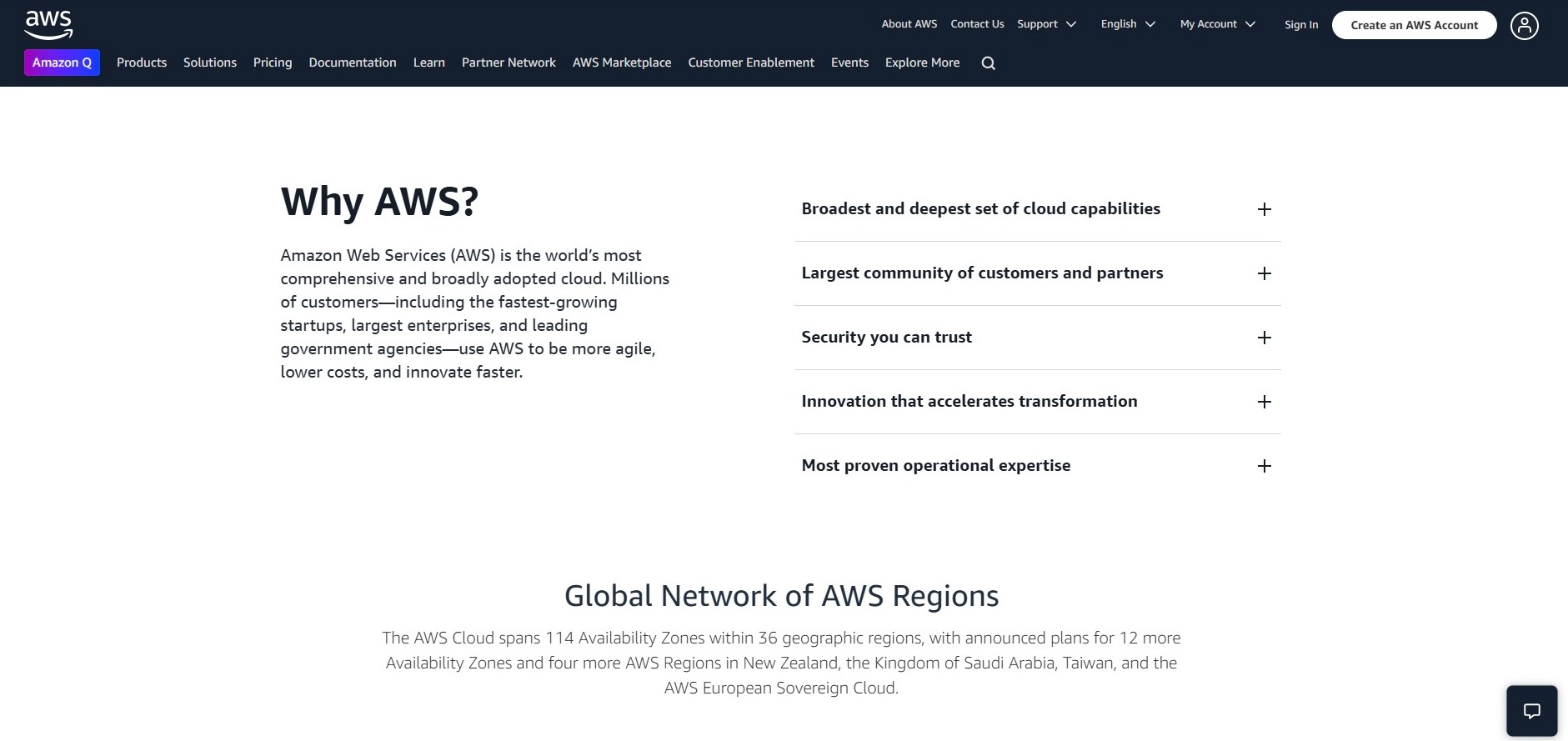Open the My Account dropdown
This screenshot has height=741, width=1568.
[1218, 24]
